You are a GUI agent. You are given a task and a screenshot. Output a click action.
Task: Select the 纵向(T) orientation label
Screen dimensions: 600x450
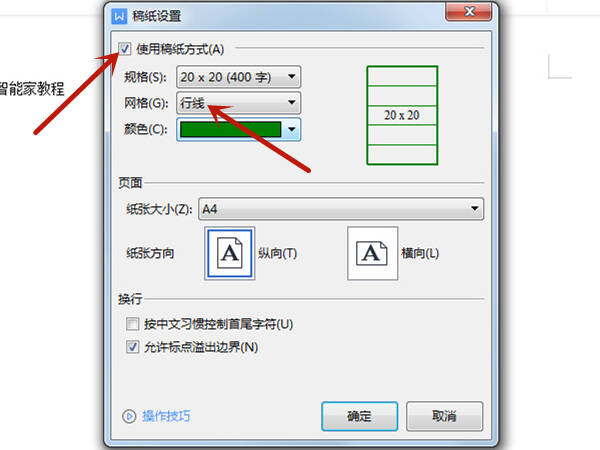(x=277, y=253)
